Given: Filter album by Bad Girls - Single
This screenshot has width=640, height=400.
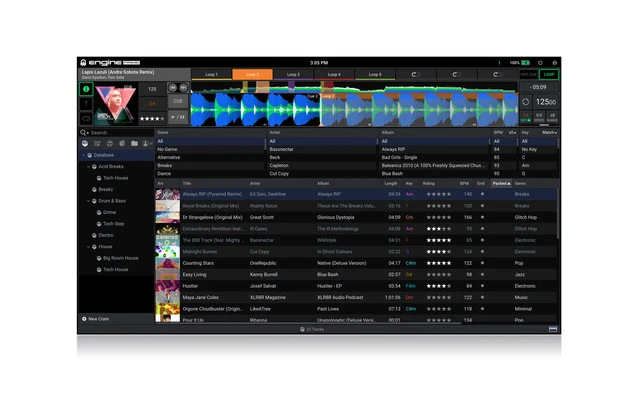Looking at the screenshot, I should [x=434, y=157].
